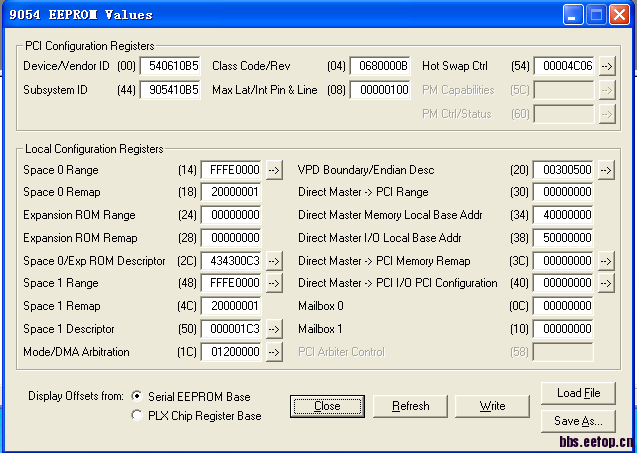Edit the Expansion ROM Range field
The width and height of the screenshot is (637, 453).
point(231,215)
